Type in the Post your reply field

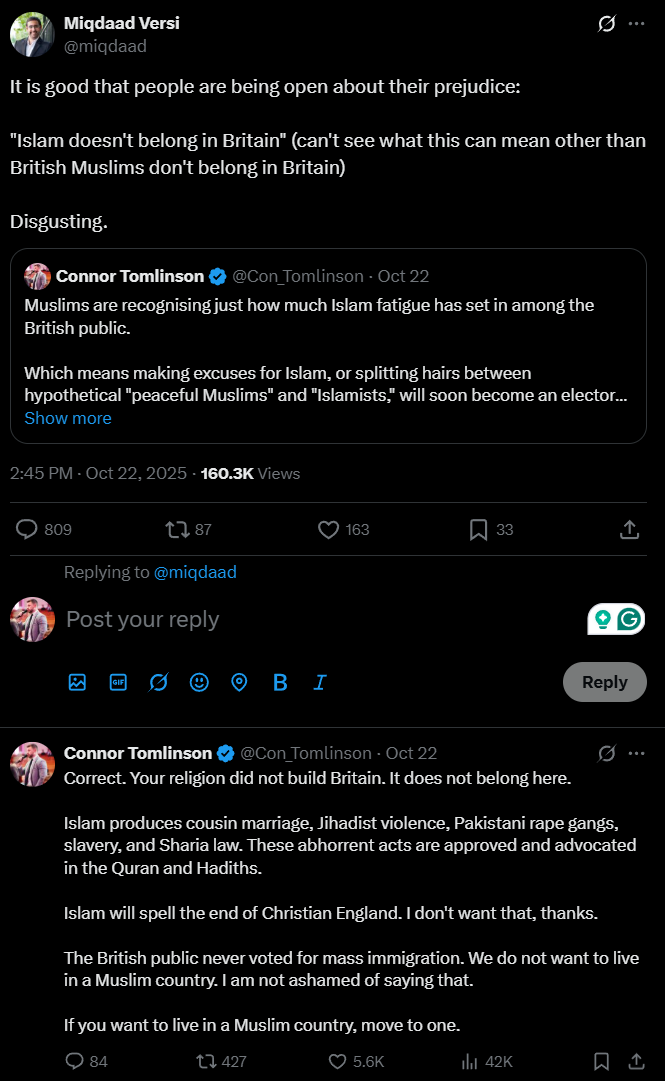(x=300, y=619)
